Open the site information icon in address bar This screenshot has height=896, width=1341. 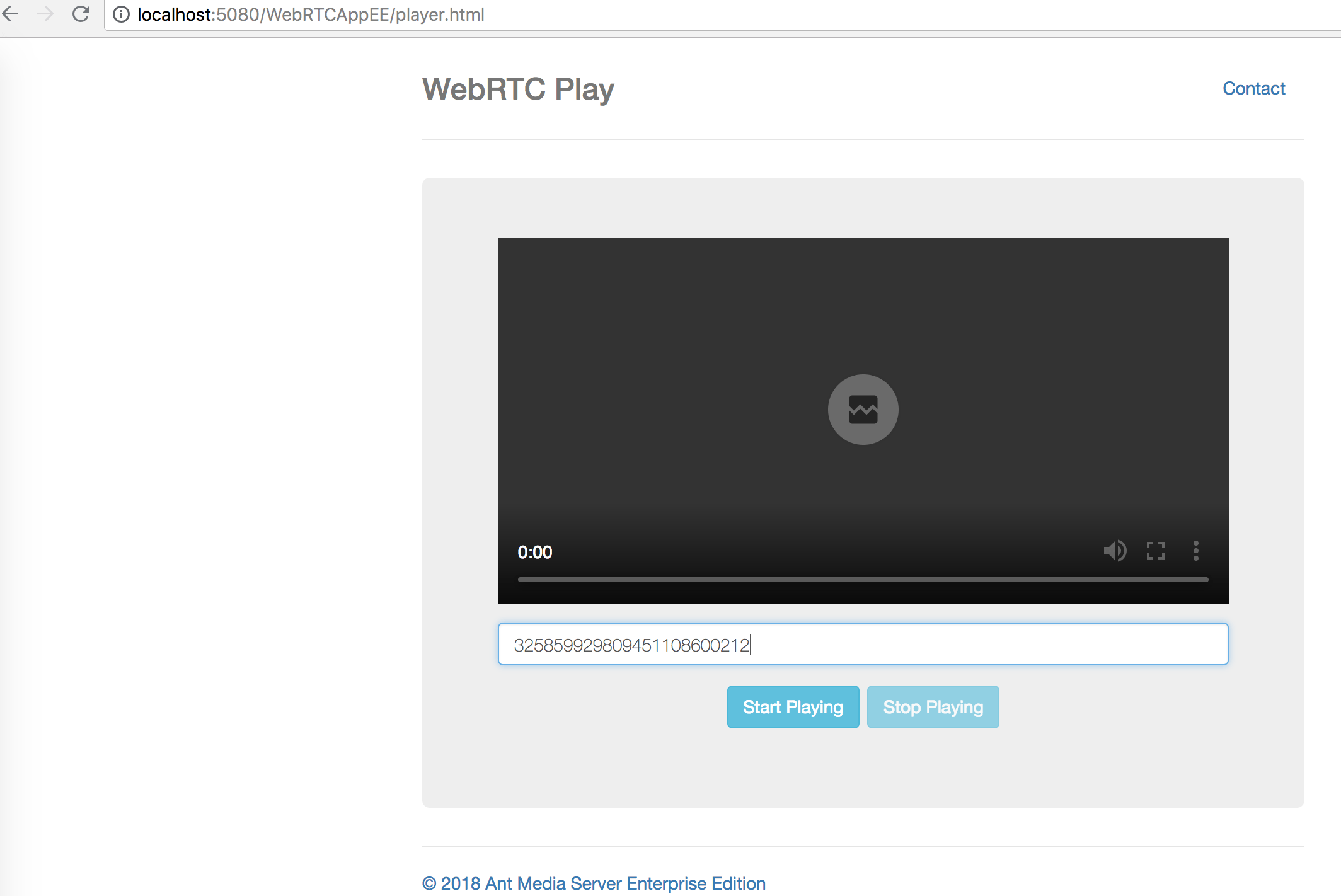point(120,14)
